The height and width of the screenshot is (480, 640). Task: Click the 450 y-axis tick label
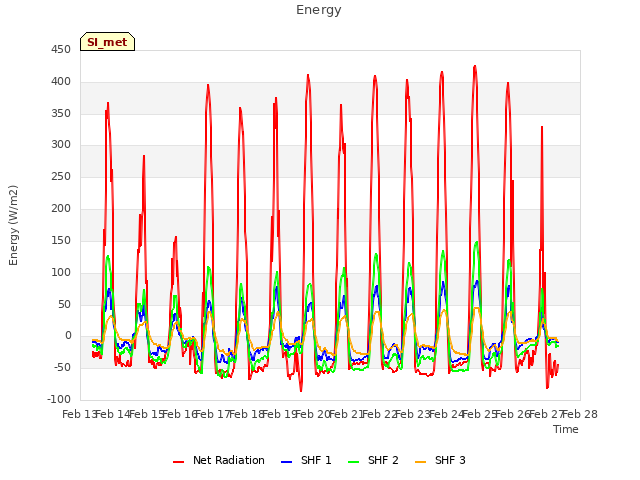[x=61, y=50]
